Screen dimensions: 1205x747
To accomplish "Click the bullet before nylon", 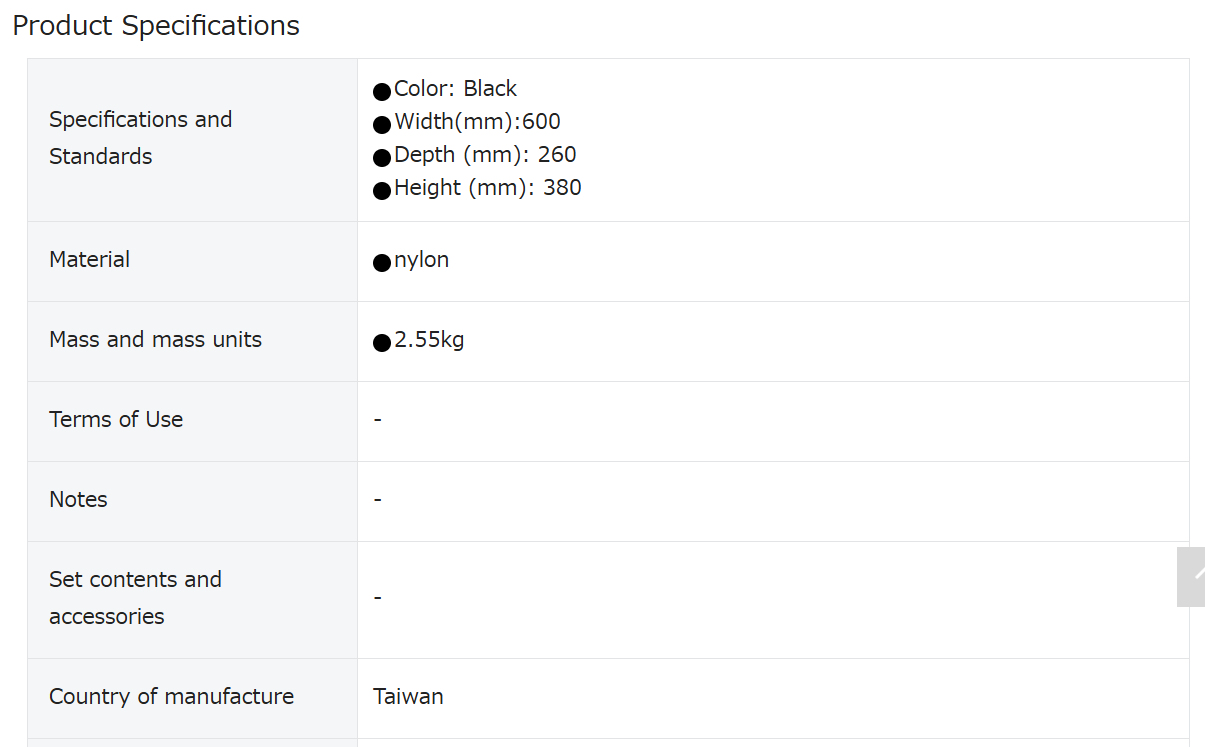I will [382, 263].
